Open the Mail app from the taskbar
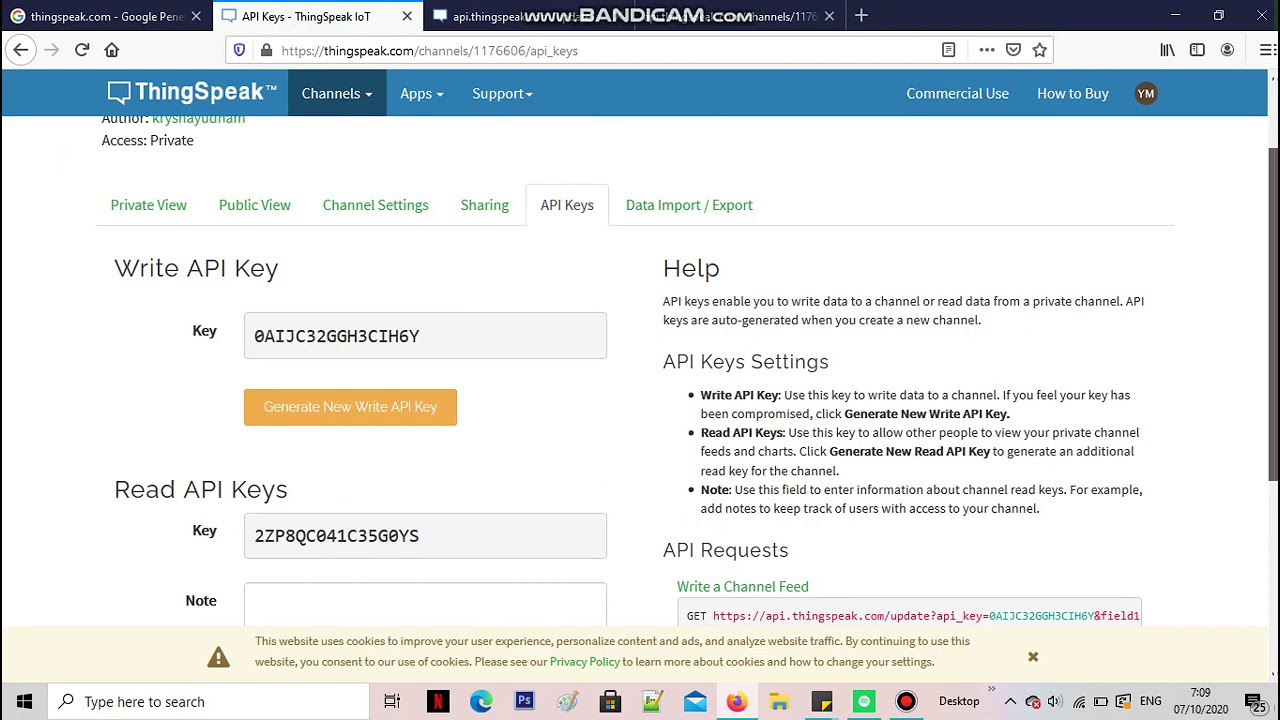1280x720 pixels. click(695, 702)
